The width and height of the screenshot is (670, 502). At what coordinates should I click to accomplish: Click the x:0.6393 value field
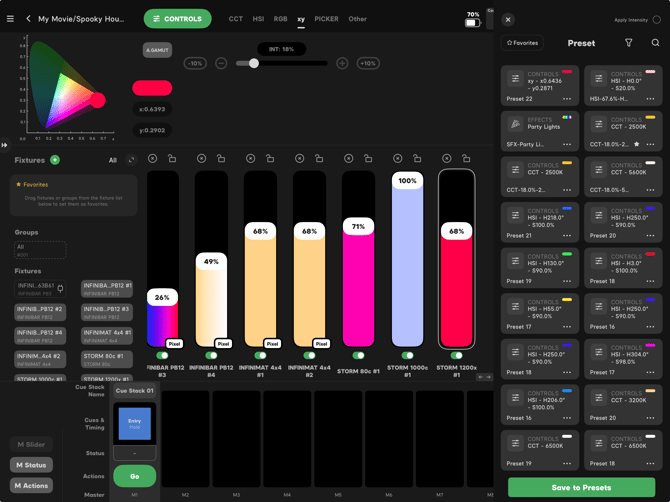point(152,109)
